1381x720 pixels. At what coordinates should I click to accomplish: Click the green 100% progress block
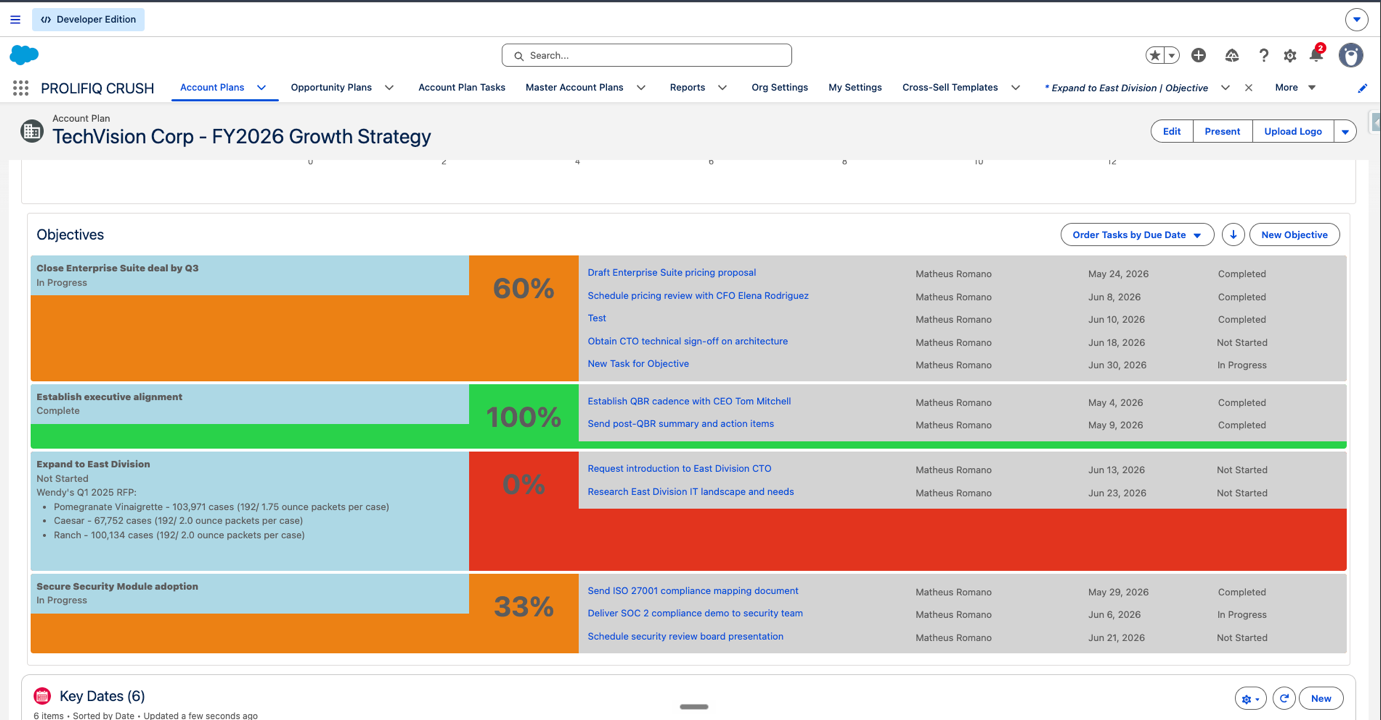[x=523, y=417]
